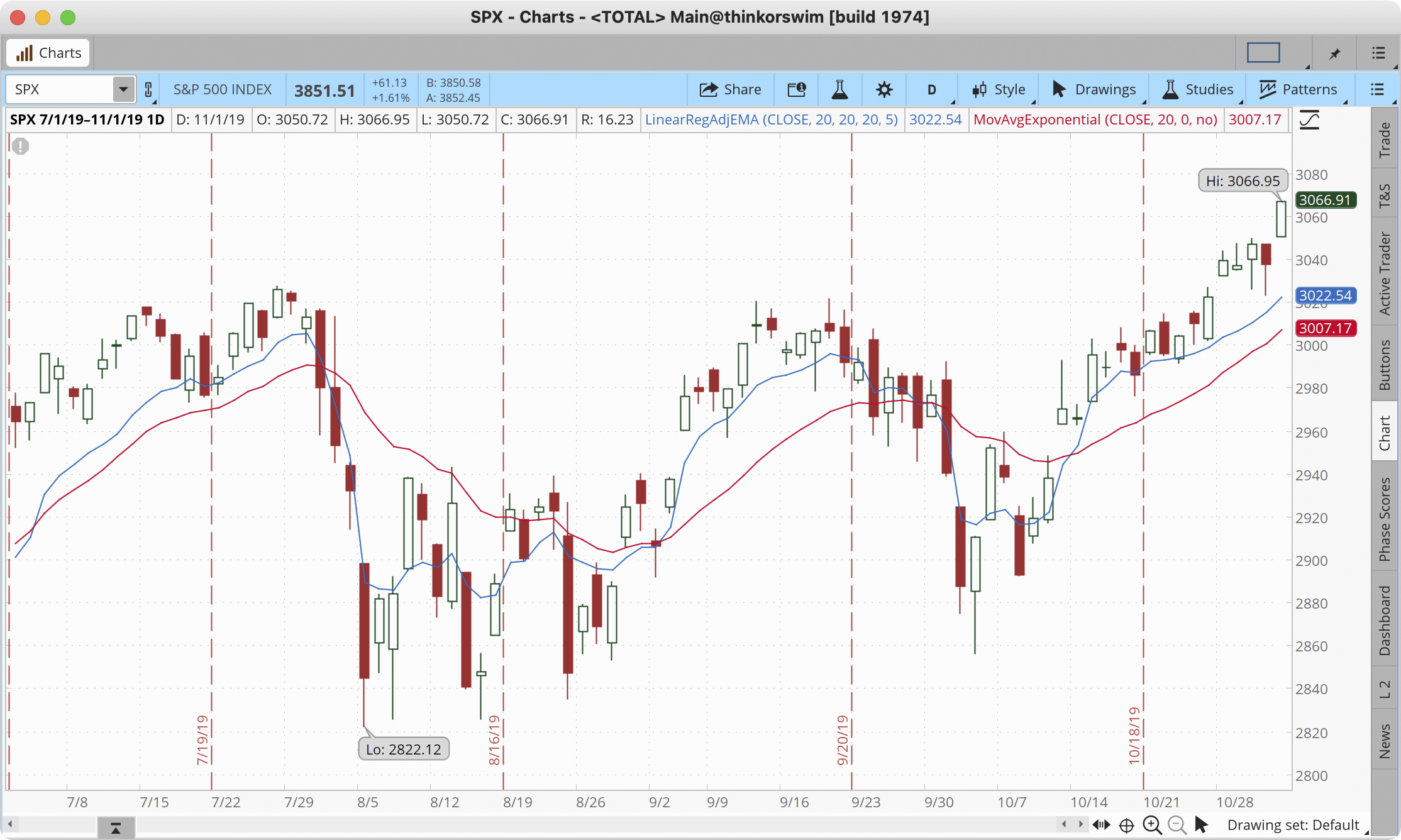1401x840 pixels.
Task: Open the Studies menu
Action: (1197, 89)
